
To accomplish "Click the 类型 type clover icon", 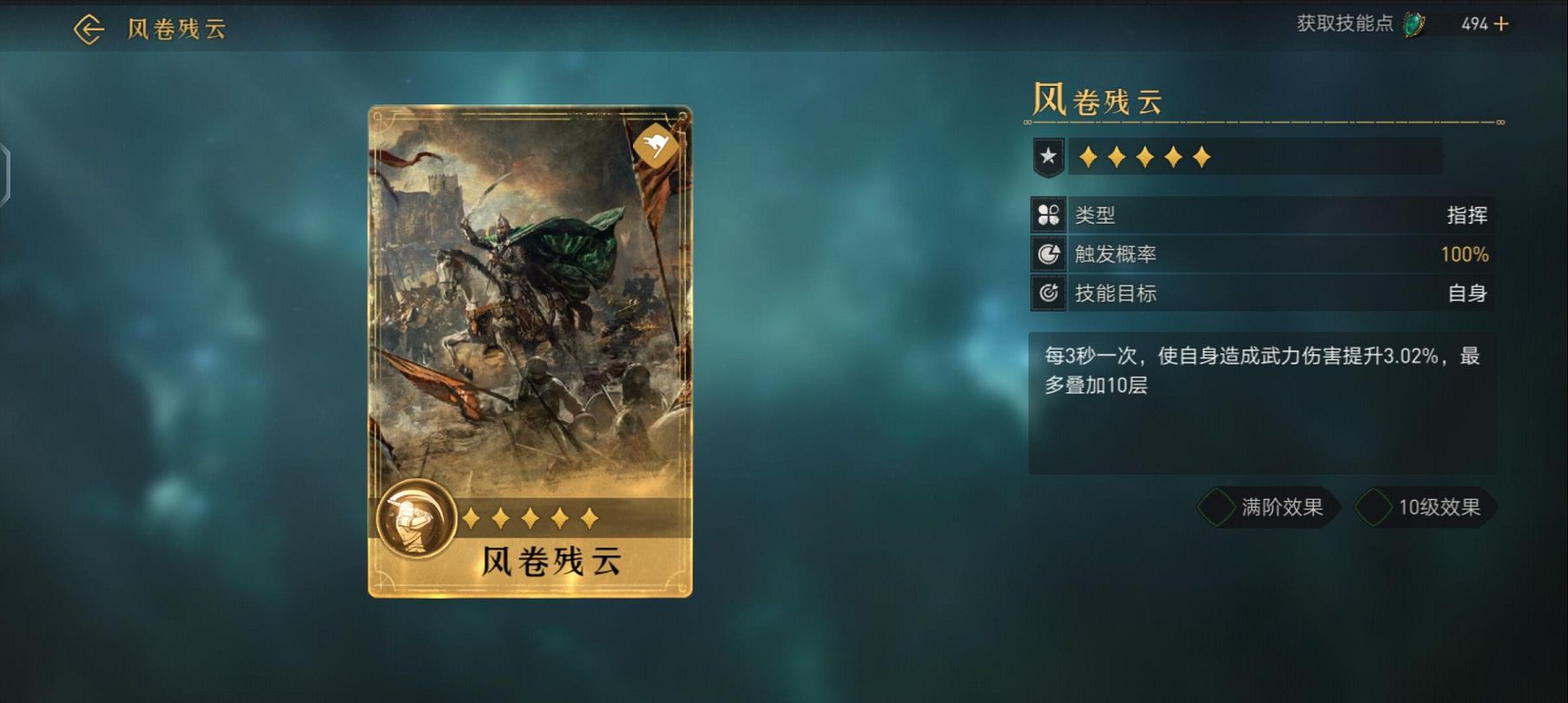I will tap(1049, 215).
